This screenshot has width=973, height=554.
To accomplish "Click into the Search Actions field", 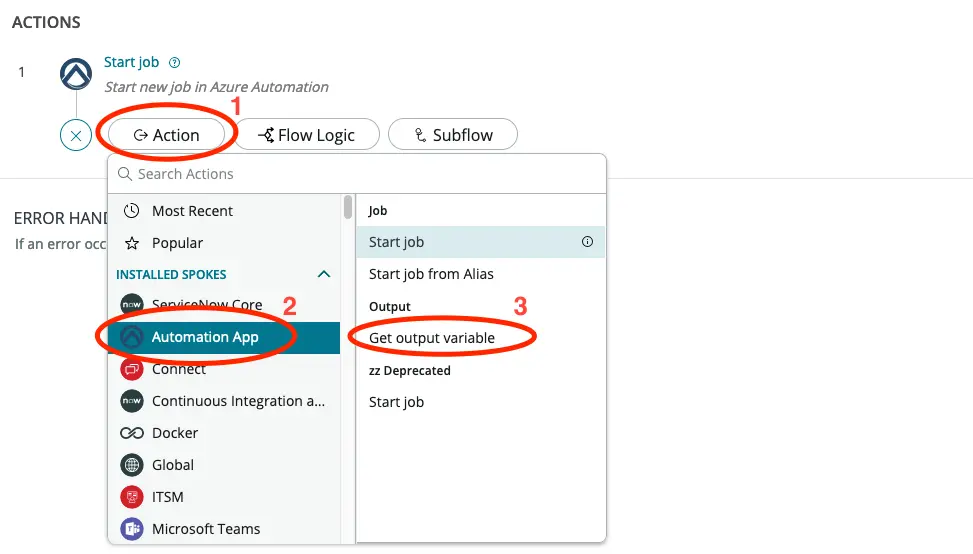I will pyautogui.click(x=360, y=174).
